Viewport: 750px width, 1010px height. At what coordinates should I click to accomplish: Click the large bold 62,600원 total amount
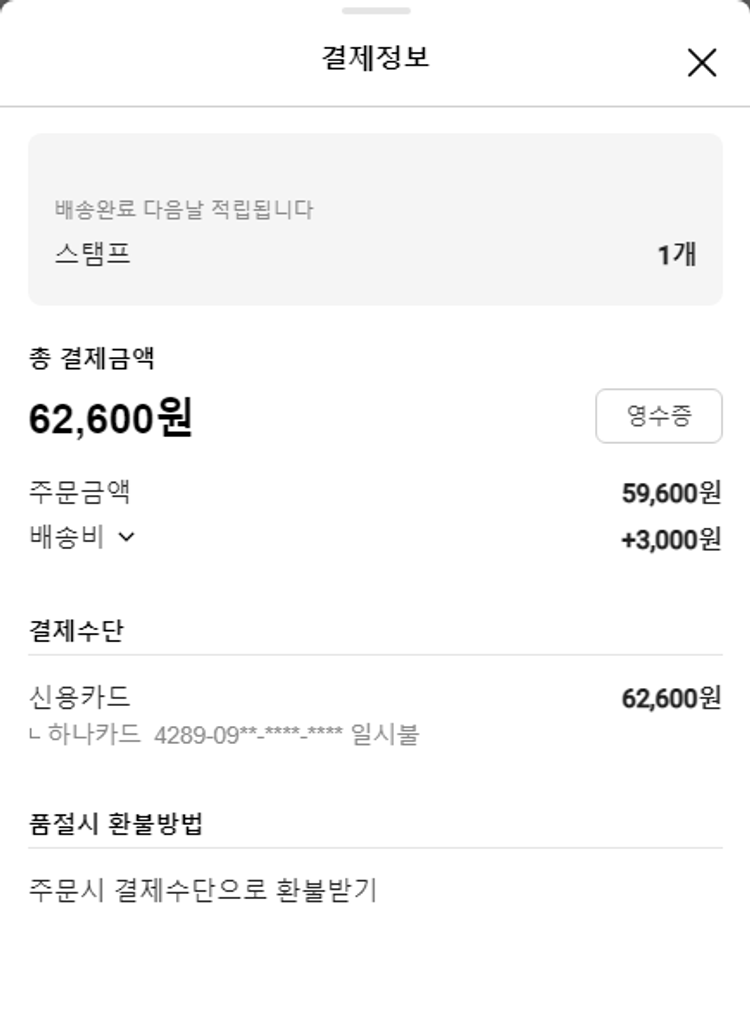[x=110, y=419]
